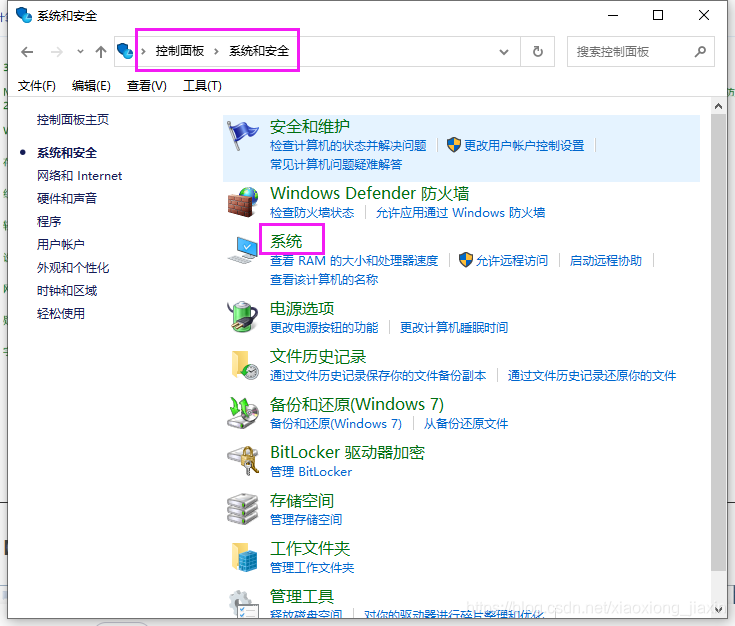
Task: Click 查看该计算机的名称 link
Action: click(324, 279)
